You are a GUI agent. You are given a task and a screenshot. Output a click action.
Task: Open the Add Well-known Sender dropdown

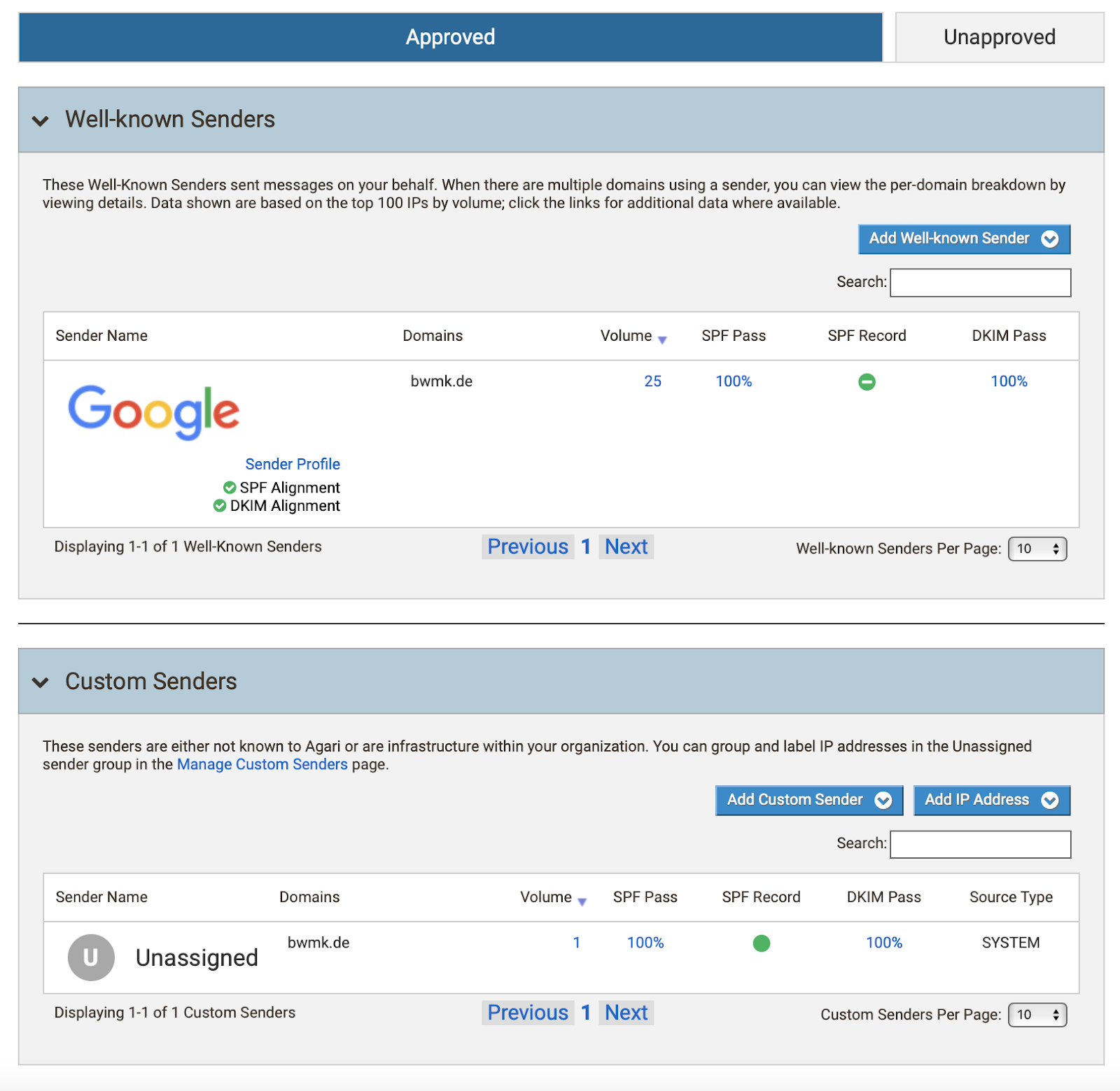pyautogui.click(x=964, y=239)
